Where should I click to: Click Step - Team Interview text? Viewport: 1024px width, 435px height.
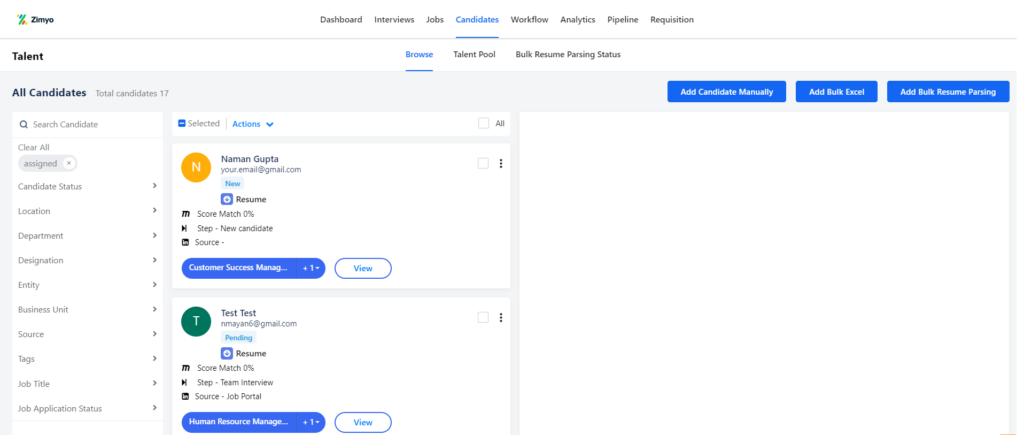[x=235, y=383]
